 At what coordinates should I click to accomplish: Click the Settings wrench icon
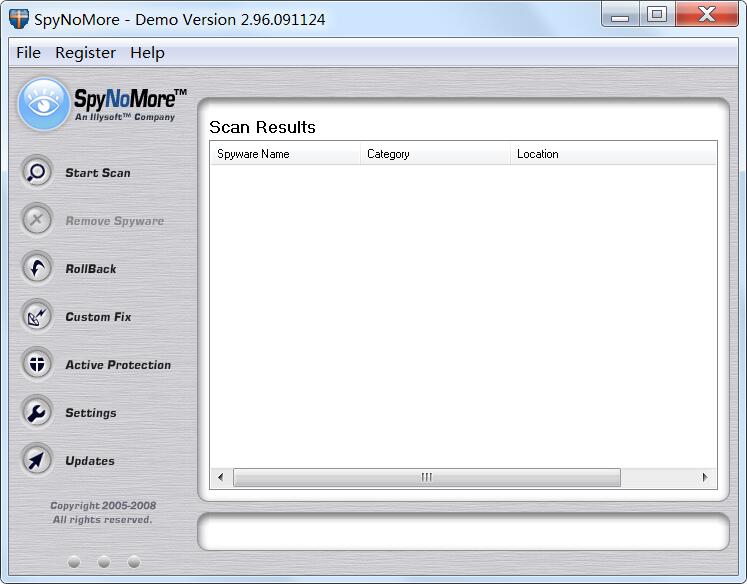point(37,413)
